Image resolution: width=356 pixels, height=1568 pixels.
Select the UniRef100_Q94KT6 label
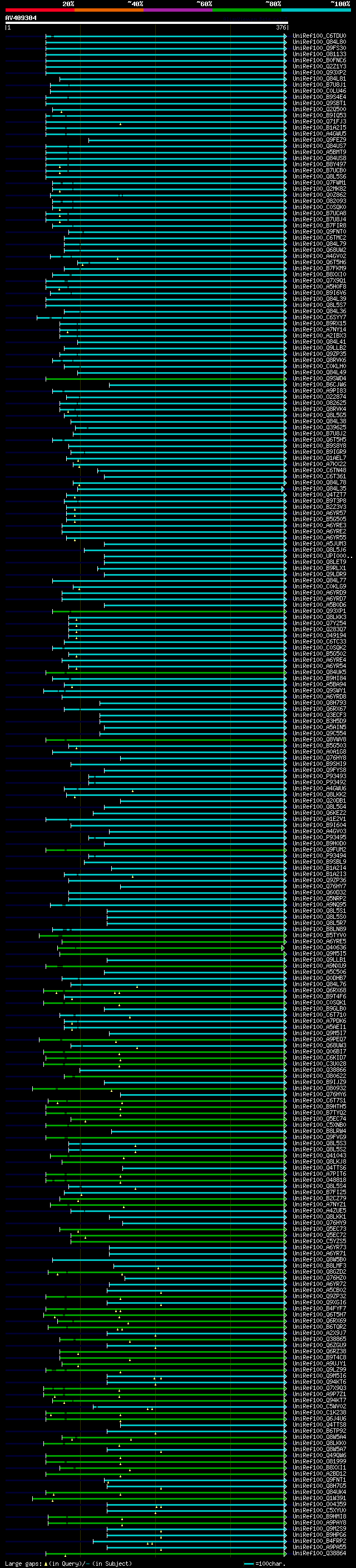(x=319, y=1381)
